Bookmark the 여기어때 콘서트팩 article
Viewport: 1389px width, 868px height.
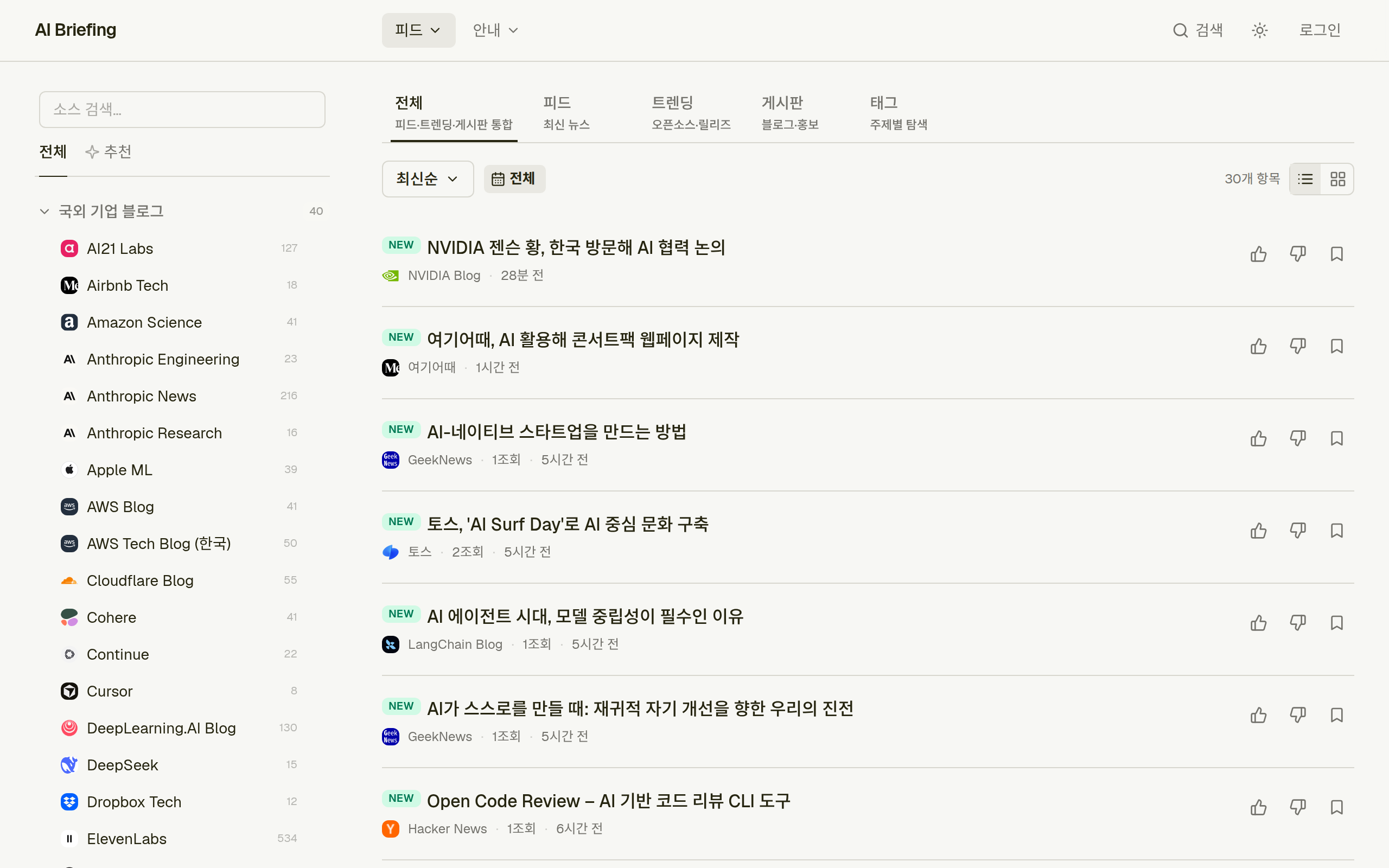1337,346
